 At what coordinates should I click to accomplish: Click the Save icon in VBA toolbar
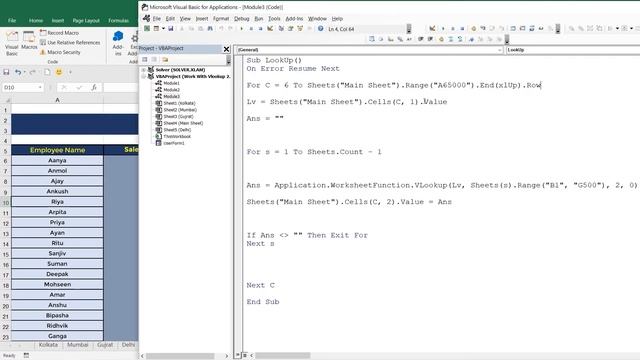pos(171,29)
